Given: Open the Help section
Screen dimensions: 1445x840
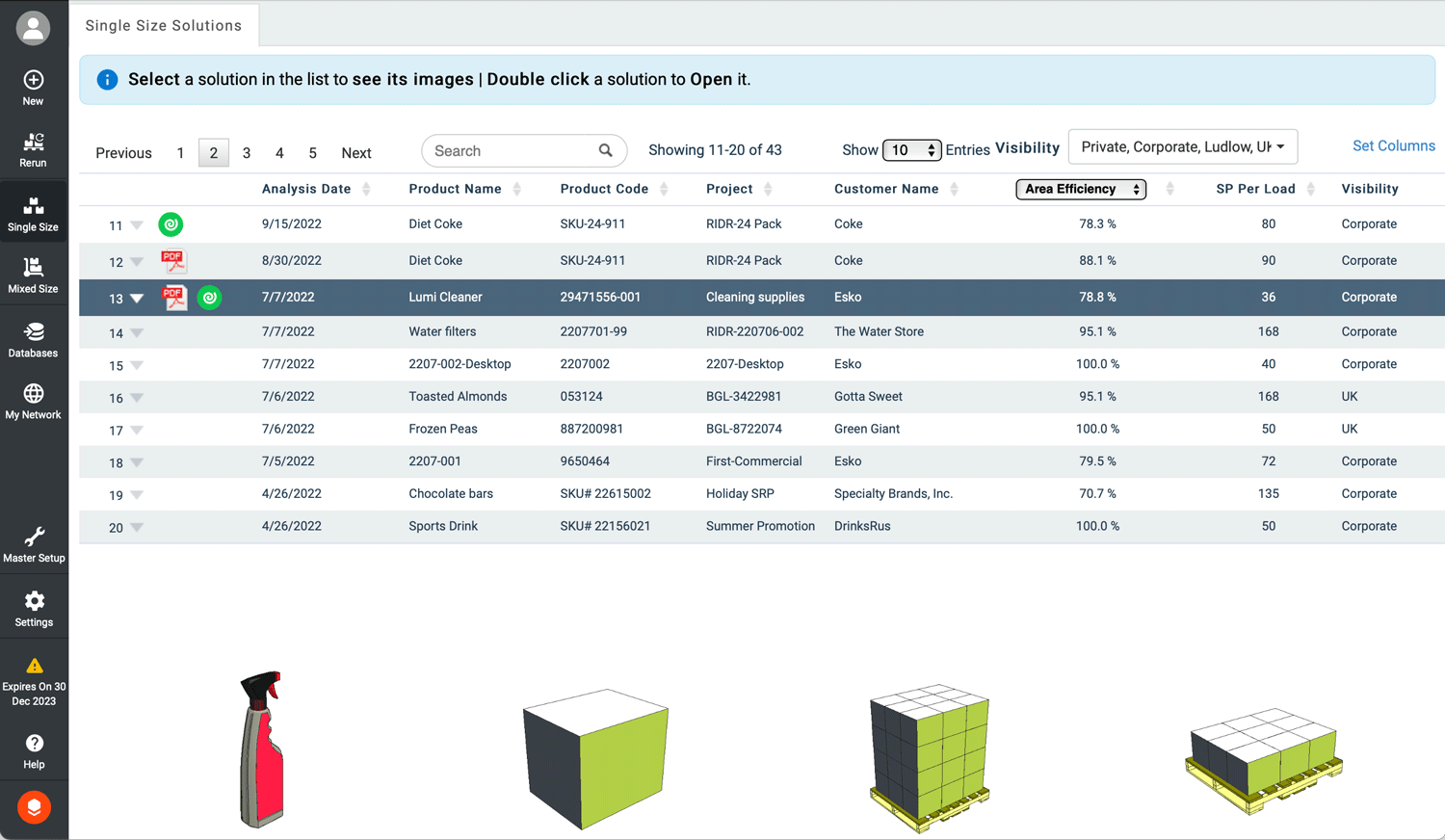Looking at the screenshot, I should coord(34,751).
